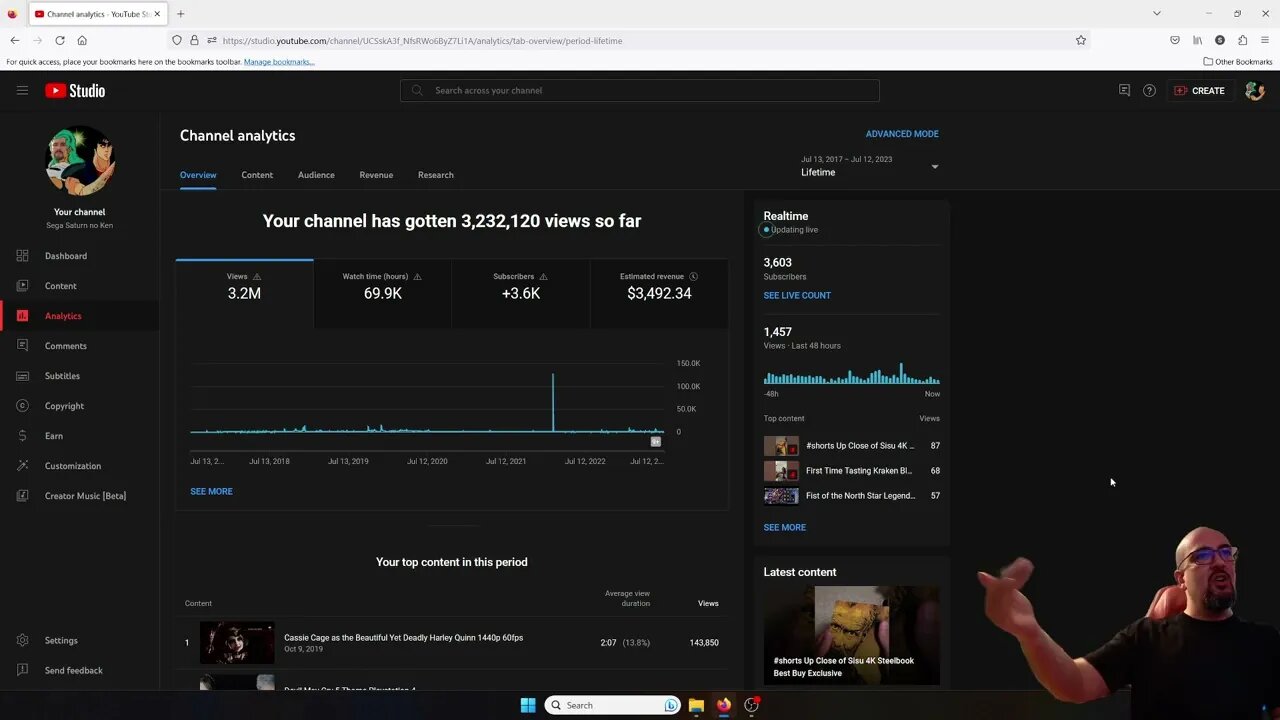This screenshot has height=720, width=1280.
Task: Open the help question-mark icon
Action: click(x=1149, y=90)
